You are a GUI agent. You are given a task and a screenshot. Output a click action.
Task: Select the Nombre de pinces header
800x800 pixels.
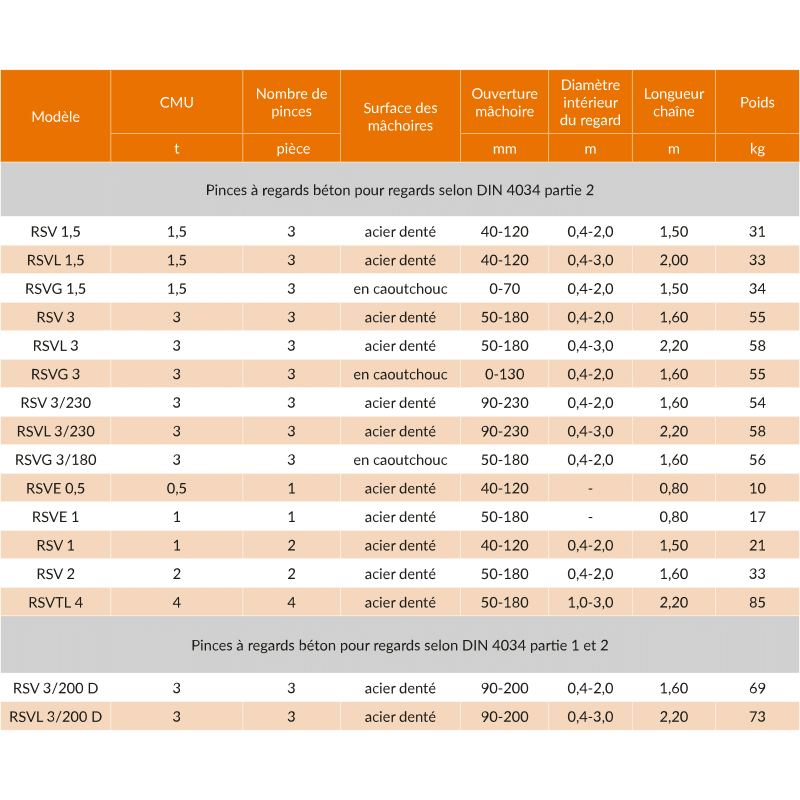point(291,102)
